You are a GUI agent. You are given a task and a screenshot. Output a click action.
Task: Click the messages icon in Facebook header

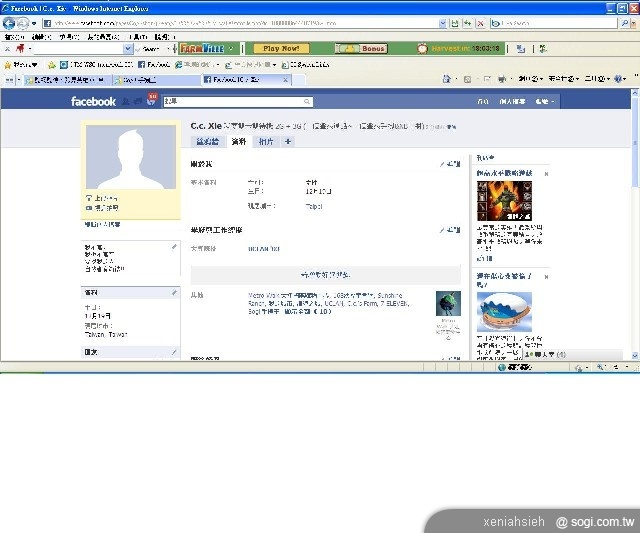pyautogui.click(x=138, y=101)
